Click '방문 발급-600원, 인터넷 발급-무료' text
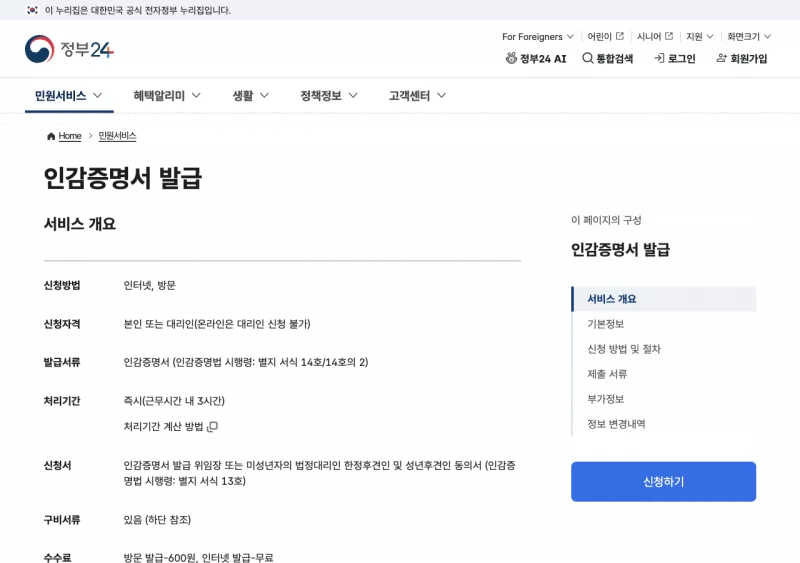The width and height of the screenshot is (800, 563). click(x=198, y=557)
